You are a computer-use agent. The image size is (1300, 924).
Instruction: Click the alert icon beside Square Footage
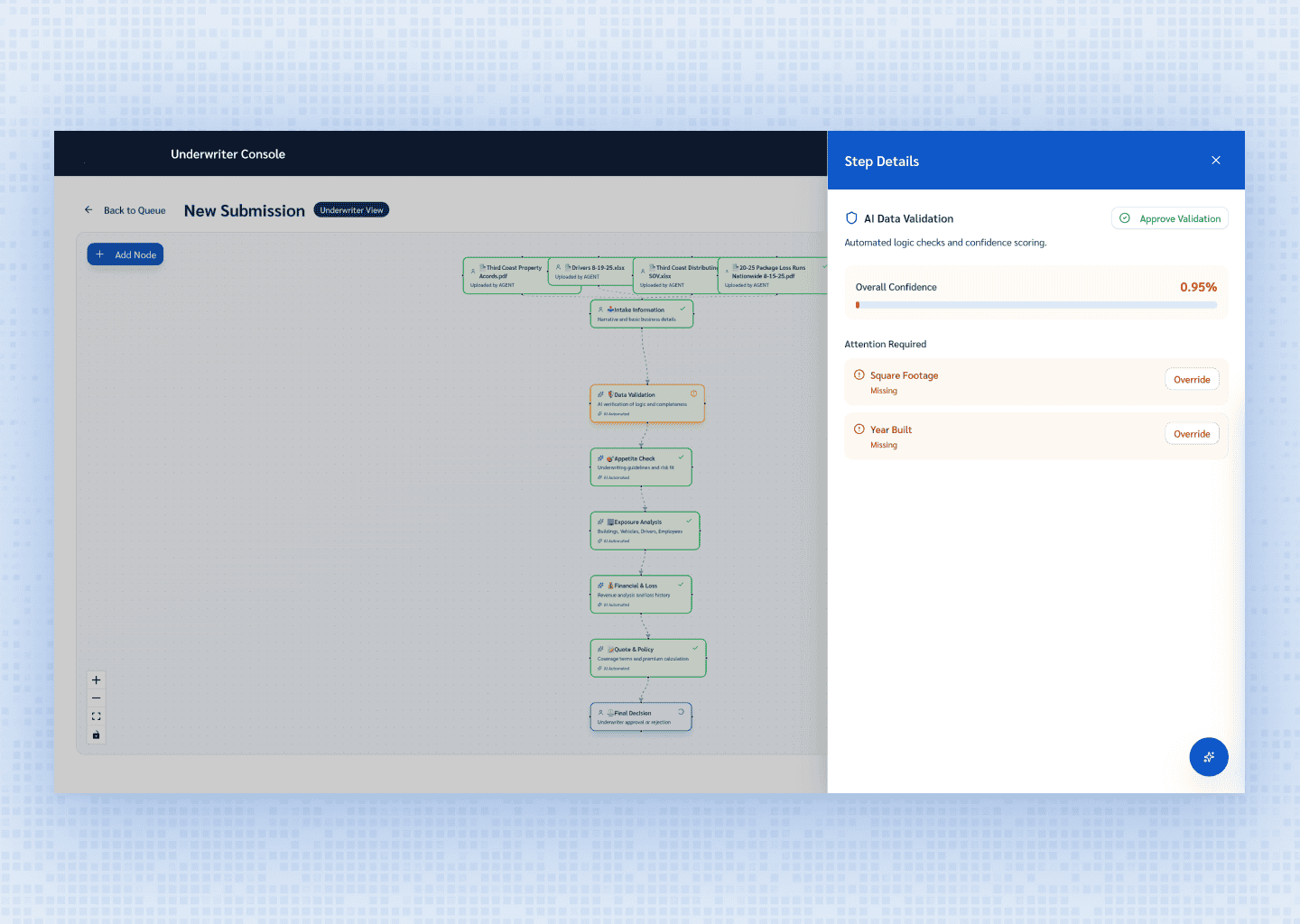(859, 375)
